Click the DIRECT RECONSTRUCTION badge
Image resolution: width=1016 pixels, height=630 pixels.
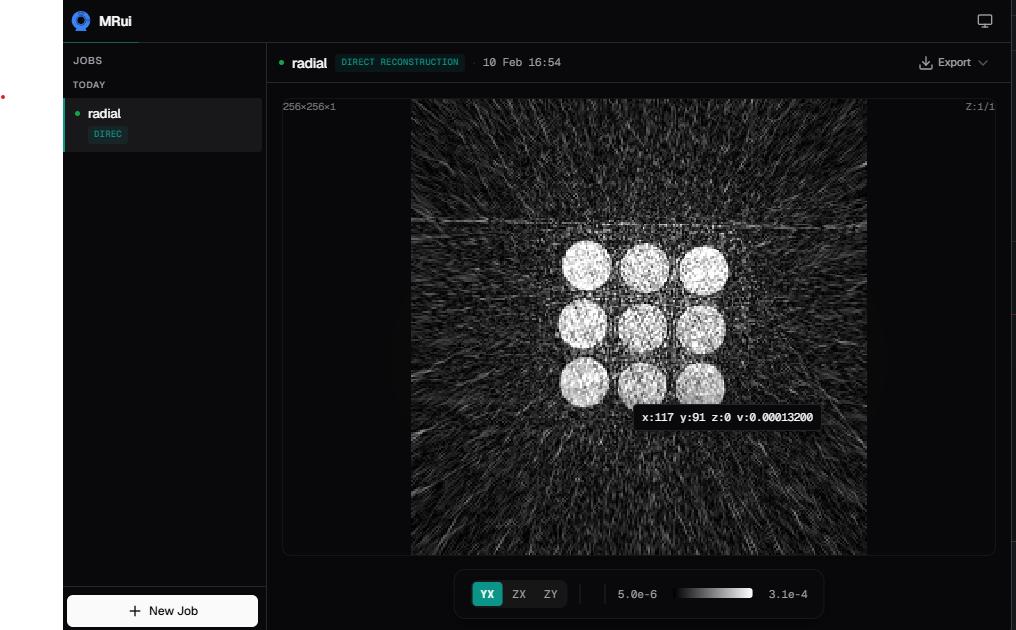click(400, 62)
